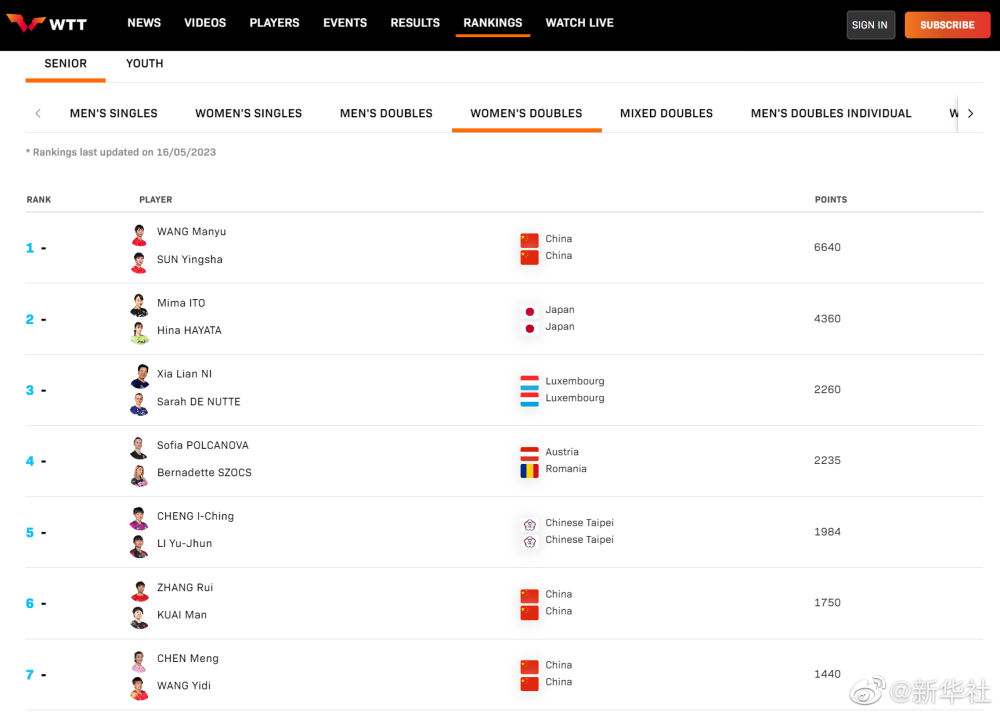1000x716 pixels.
Task: Click the China flag beside WANG Manyu
Action: point(529,240)
